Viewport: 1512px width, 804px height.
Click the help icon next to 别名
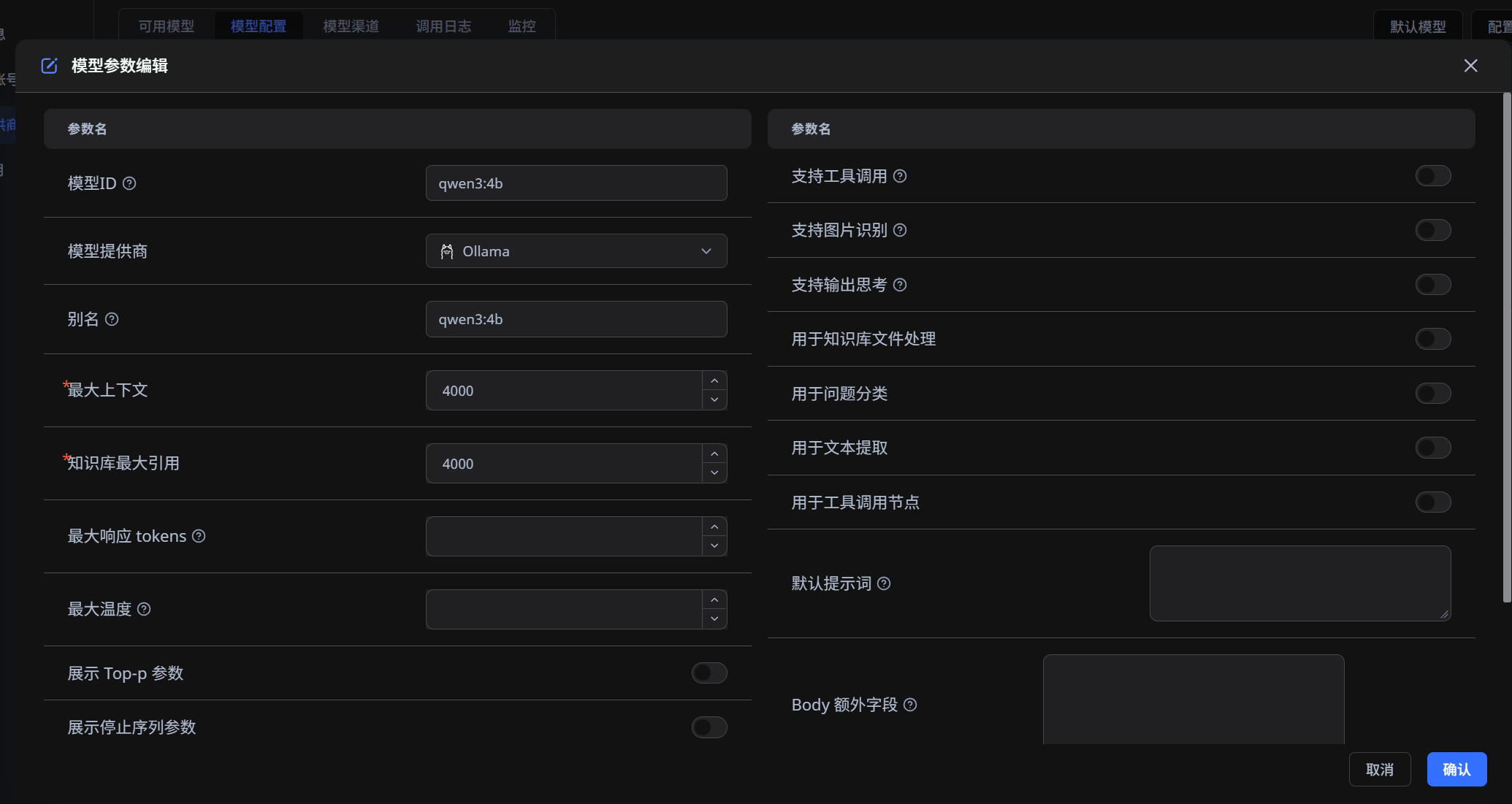point(112,319)
